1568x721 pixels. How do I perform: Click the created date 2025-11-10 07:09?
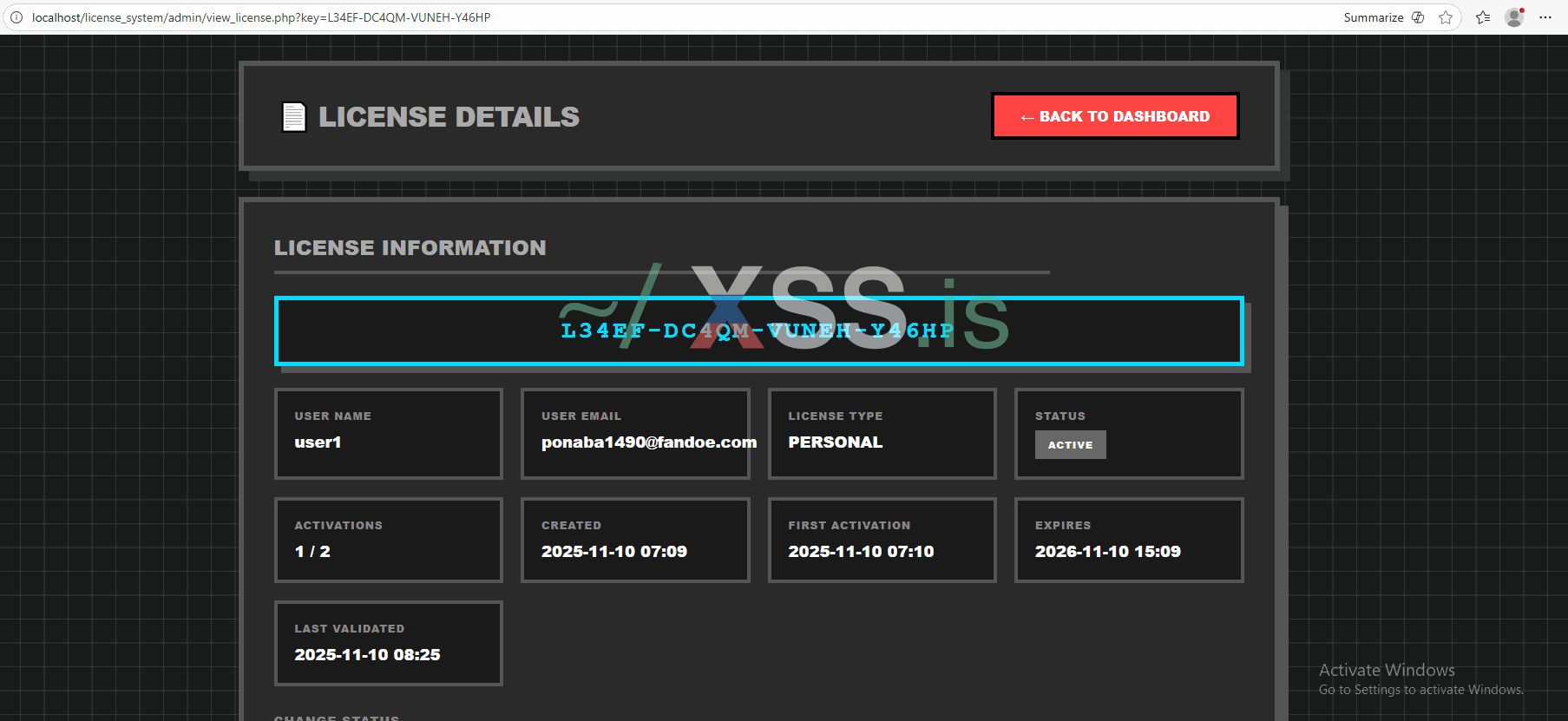pos(614,552)
